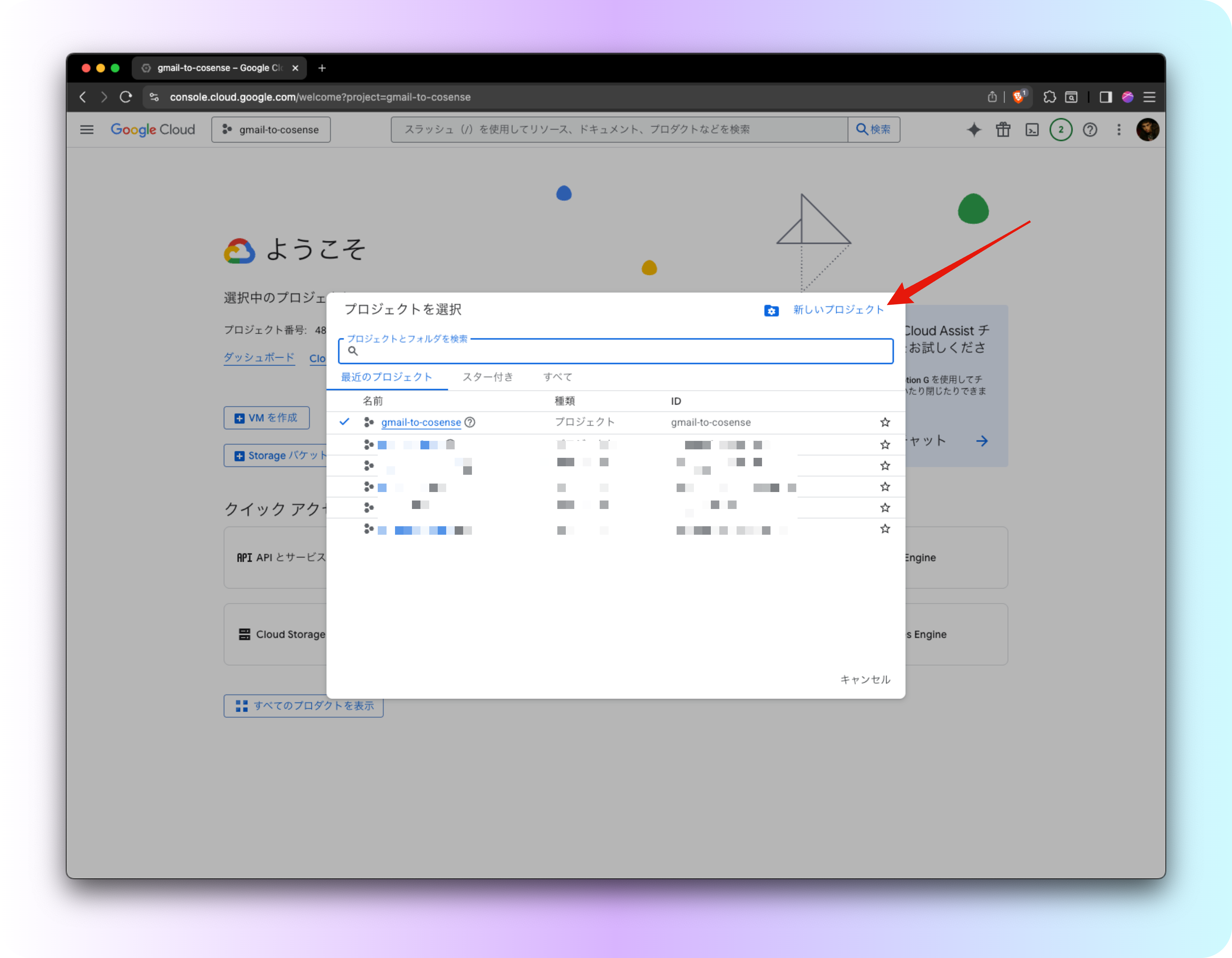This screenshot has height=958, width=1232.
Task: Star the gmail-to-cosense project
Action: click(x=885, y=422)
